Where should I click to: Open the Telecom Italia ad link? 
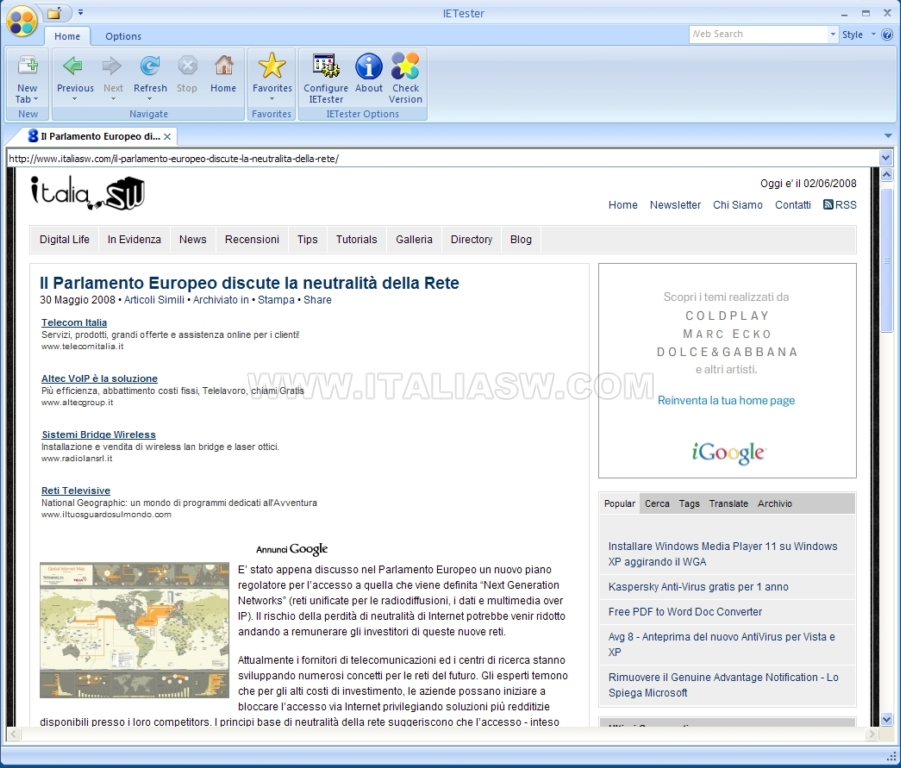point(74,323)
